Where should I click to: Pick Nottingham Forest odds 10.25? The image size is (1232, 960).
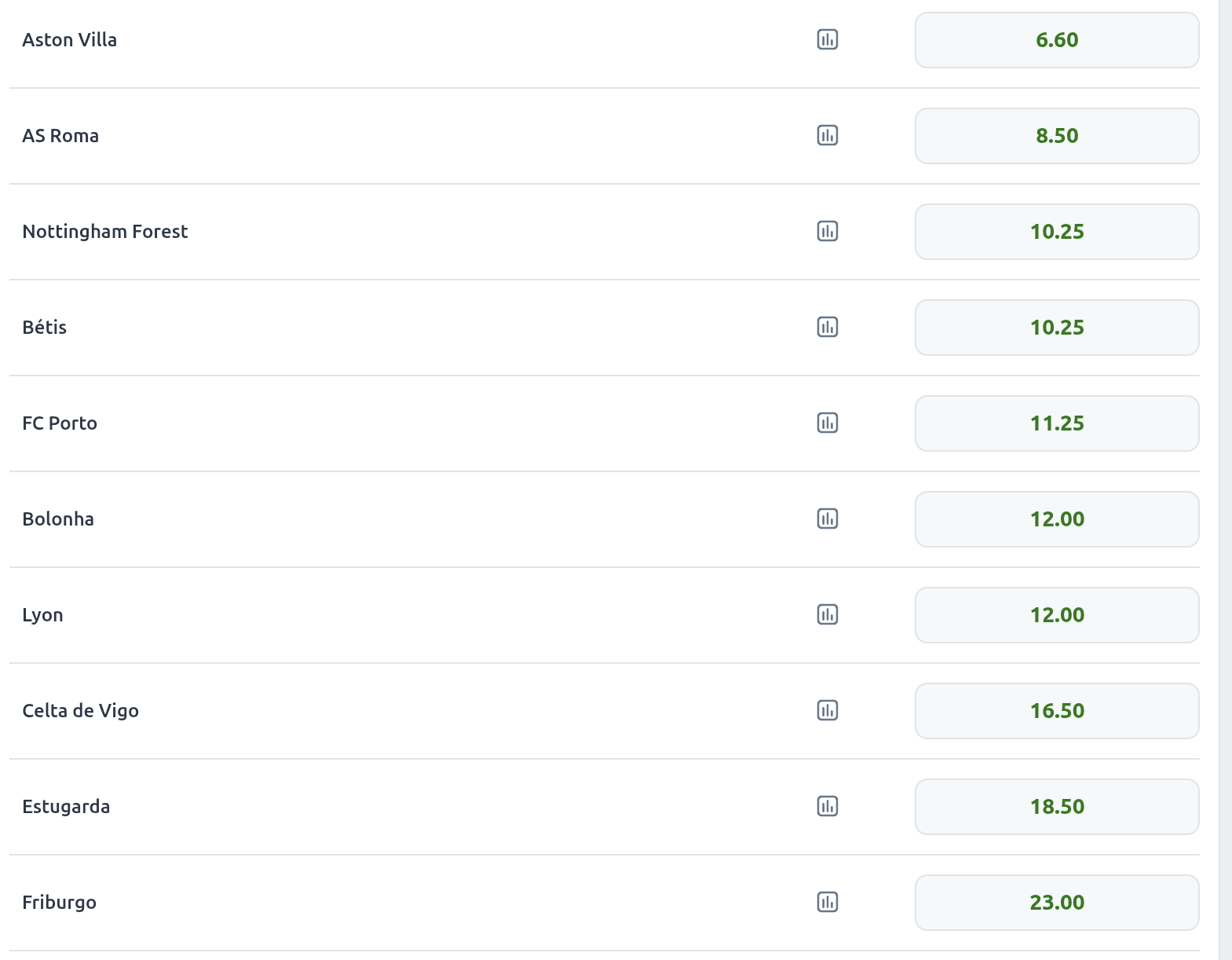pyautogui.click(x=1057, y=232)
